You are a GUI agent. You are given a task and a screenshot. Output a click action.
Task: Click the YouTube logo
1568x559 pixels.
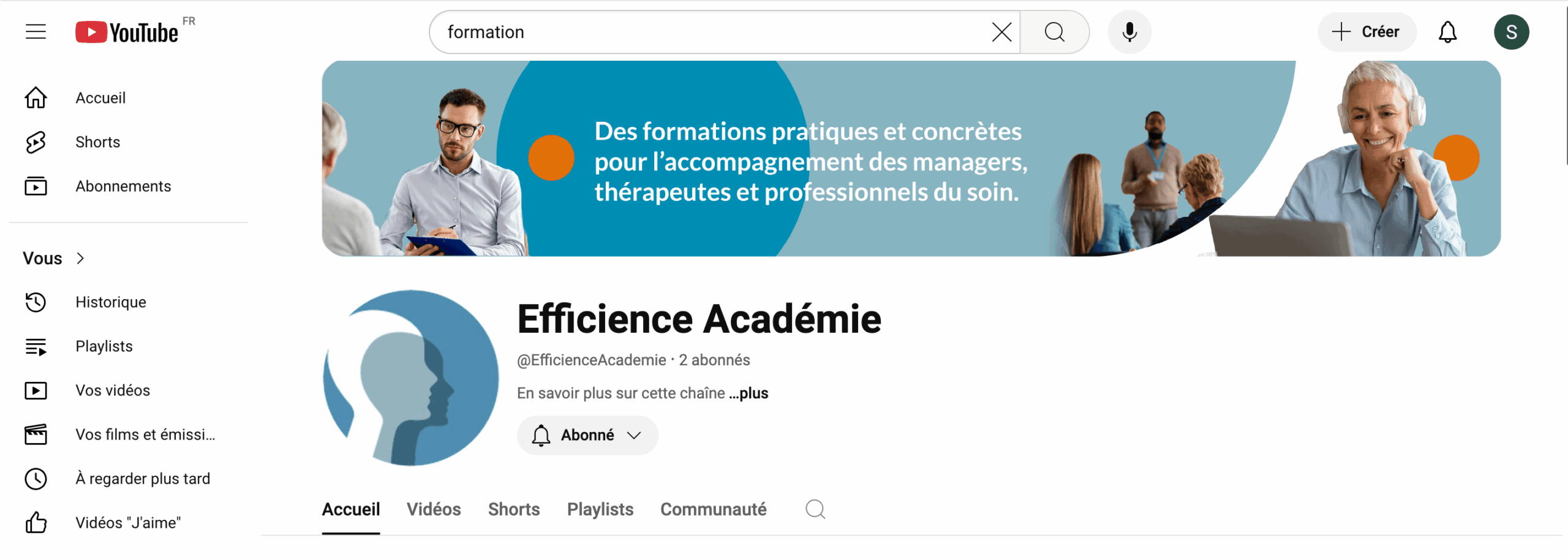pyautogui.click(x=127, y=32)
